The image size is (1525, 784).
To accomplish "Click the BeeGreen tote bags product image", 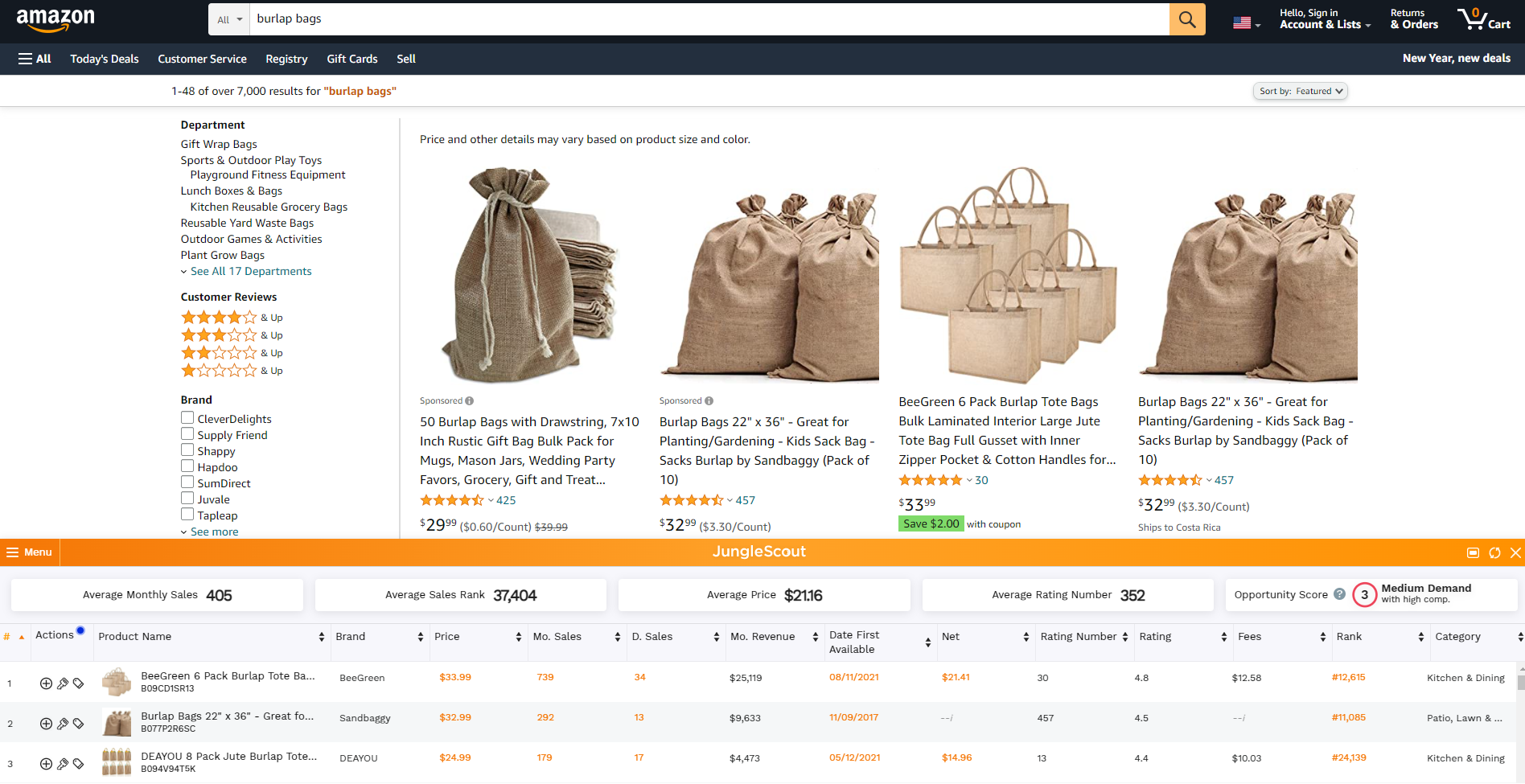I will (1007, 274).
